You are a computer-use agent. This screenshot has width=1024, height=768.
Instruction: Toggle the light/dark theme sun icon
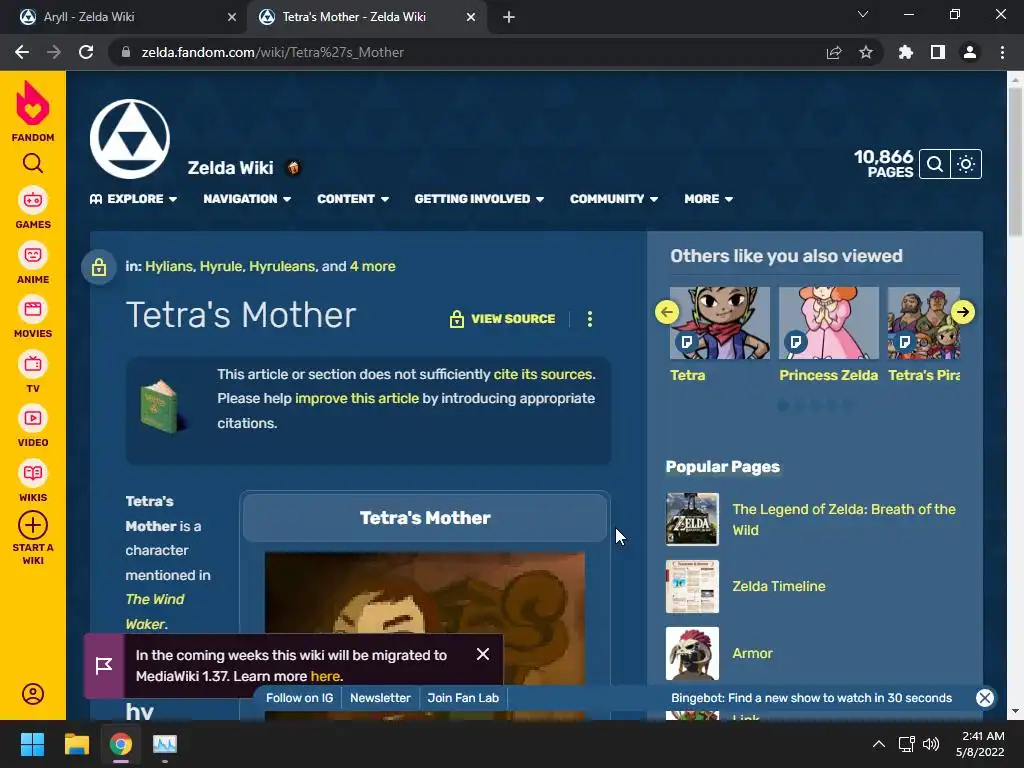[x=966, y=164]
